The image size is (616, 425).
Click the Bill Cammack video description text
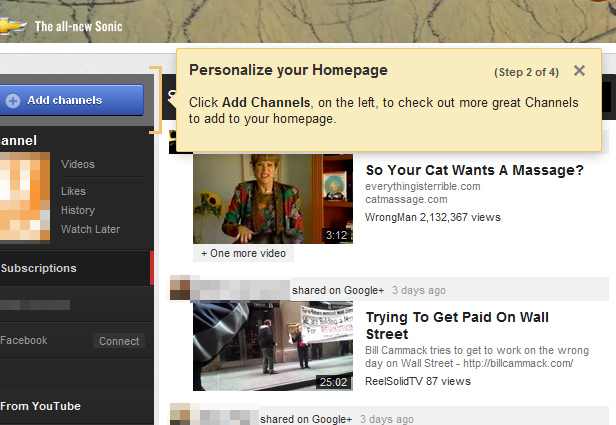click(477, 357)
